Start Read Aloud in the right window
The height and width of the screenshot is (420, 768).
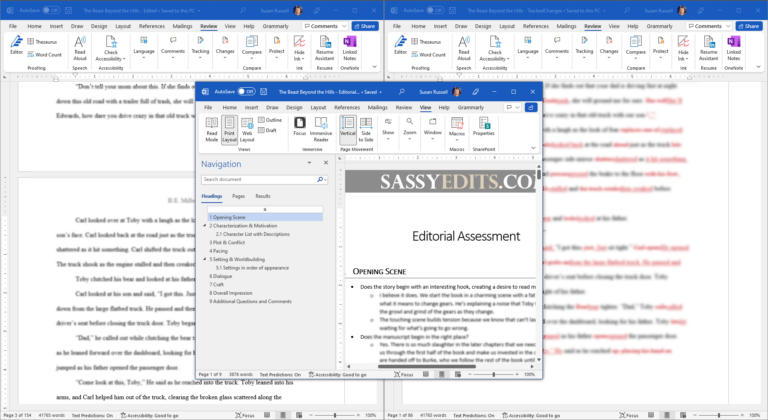click(x=464, y=48)
